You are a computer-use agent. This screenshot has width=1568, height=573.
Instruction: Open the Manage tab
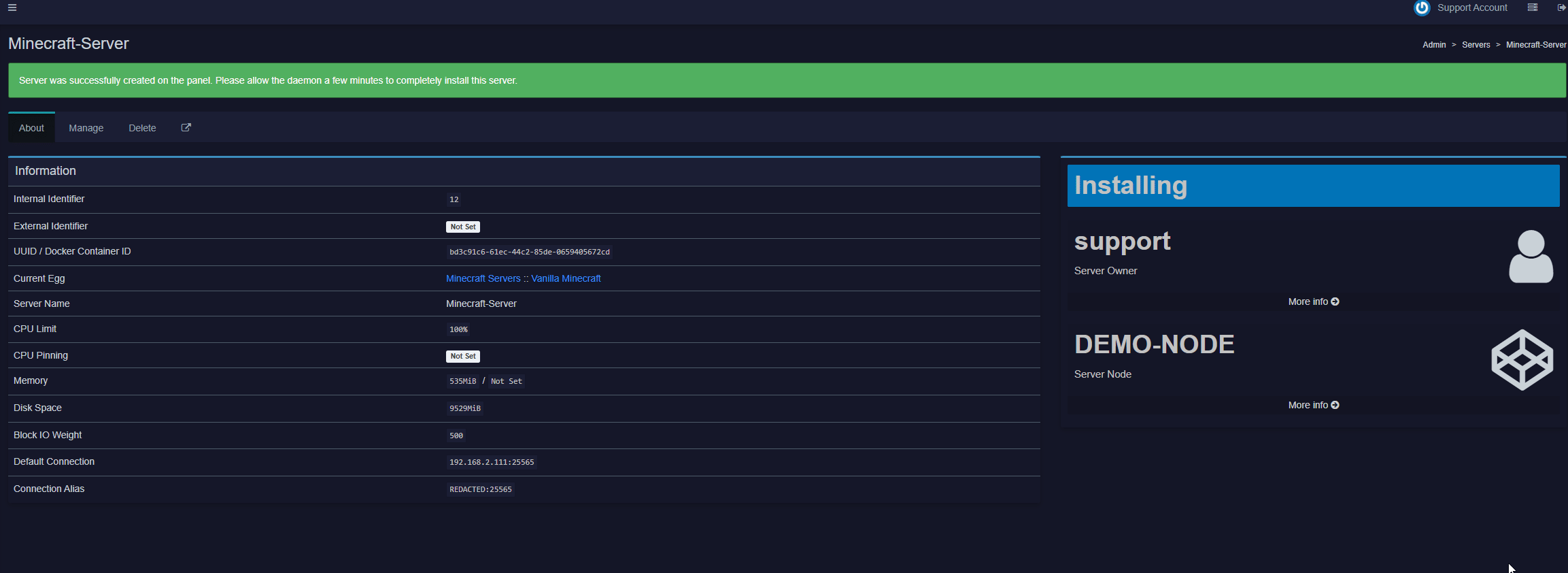point(86,128)
